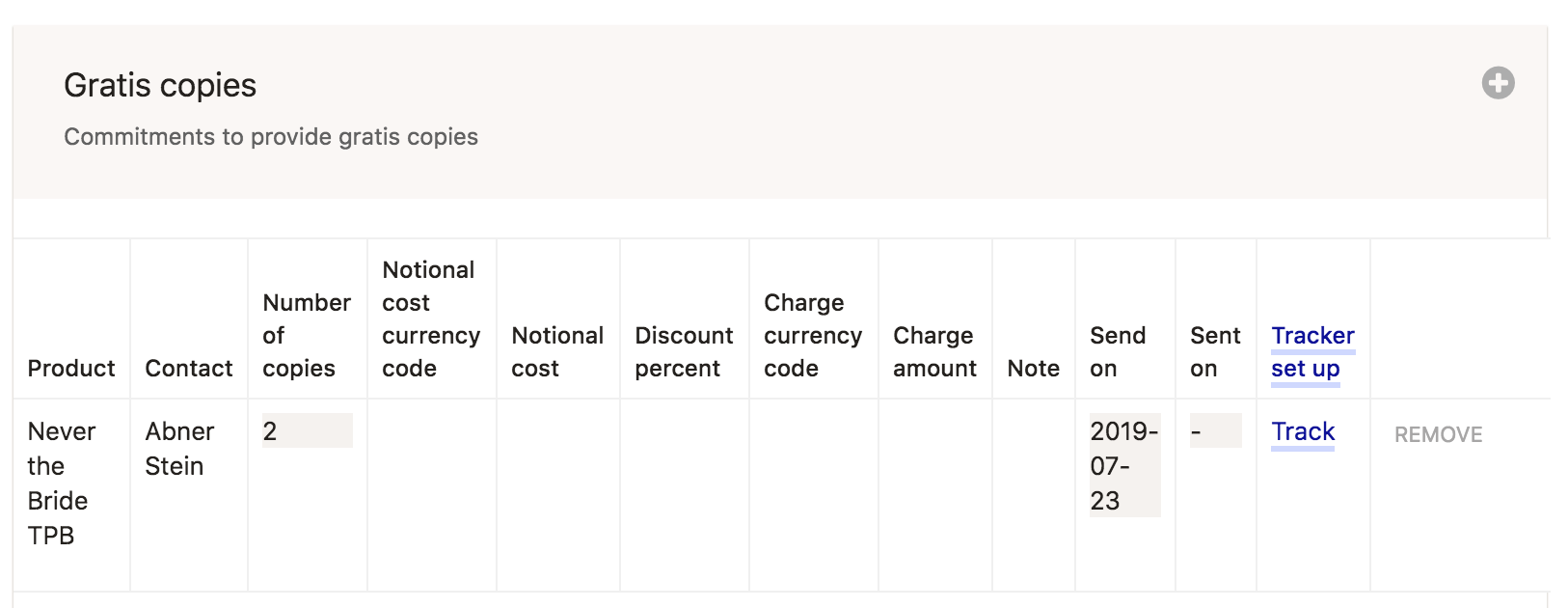The image size is (1568, 608).
Task: Click the Gratis copies section heading
Action: (160, 86)
